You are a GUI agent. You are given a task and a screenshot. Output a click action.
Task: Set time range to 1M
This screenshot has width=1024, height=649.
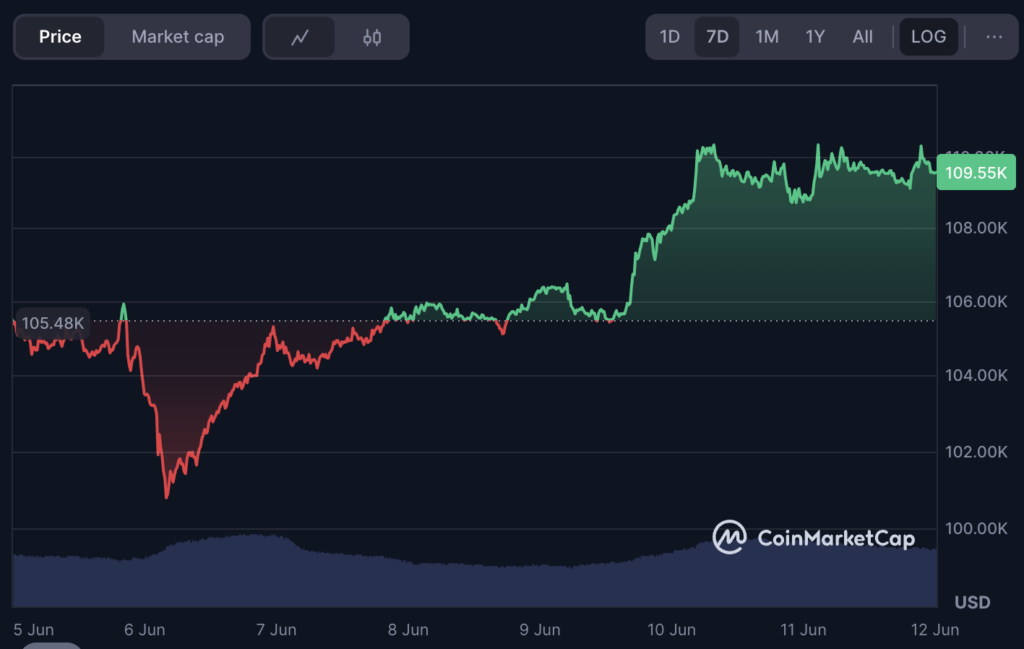coord(767,37)
